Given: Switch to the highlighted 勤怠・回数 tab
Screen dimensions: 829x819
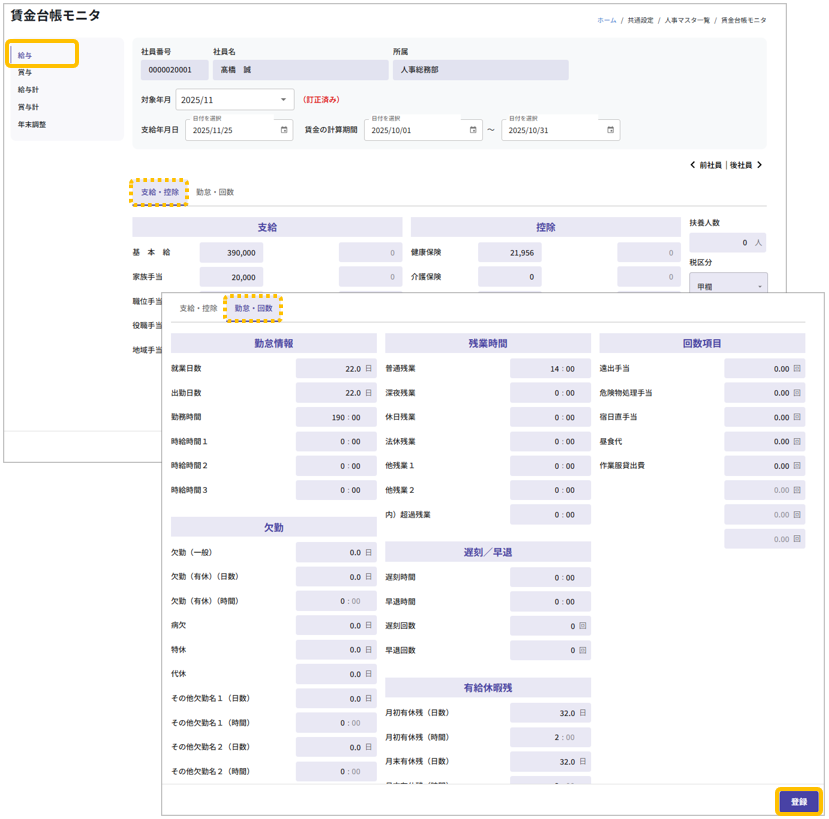Looking at the screenshot, I should click(253, 308).
